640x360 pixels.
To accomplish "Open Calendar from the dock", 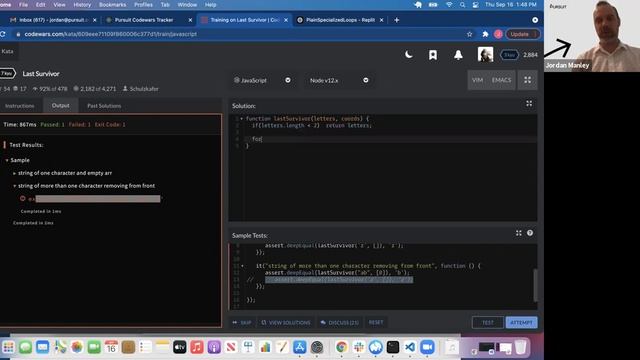I will coord(111,347).
